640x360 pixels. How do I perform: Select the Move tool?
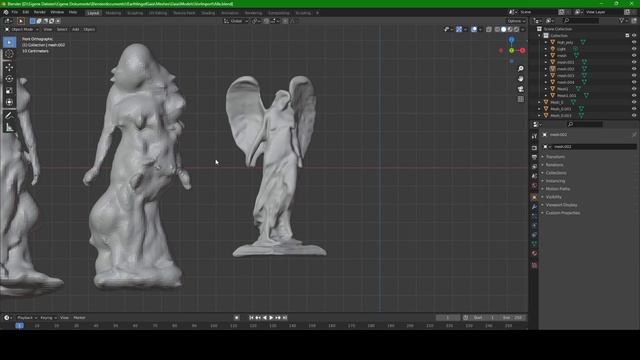click(x=9, y=67)
